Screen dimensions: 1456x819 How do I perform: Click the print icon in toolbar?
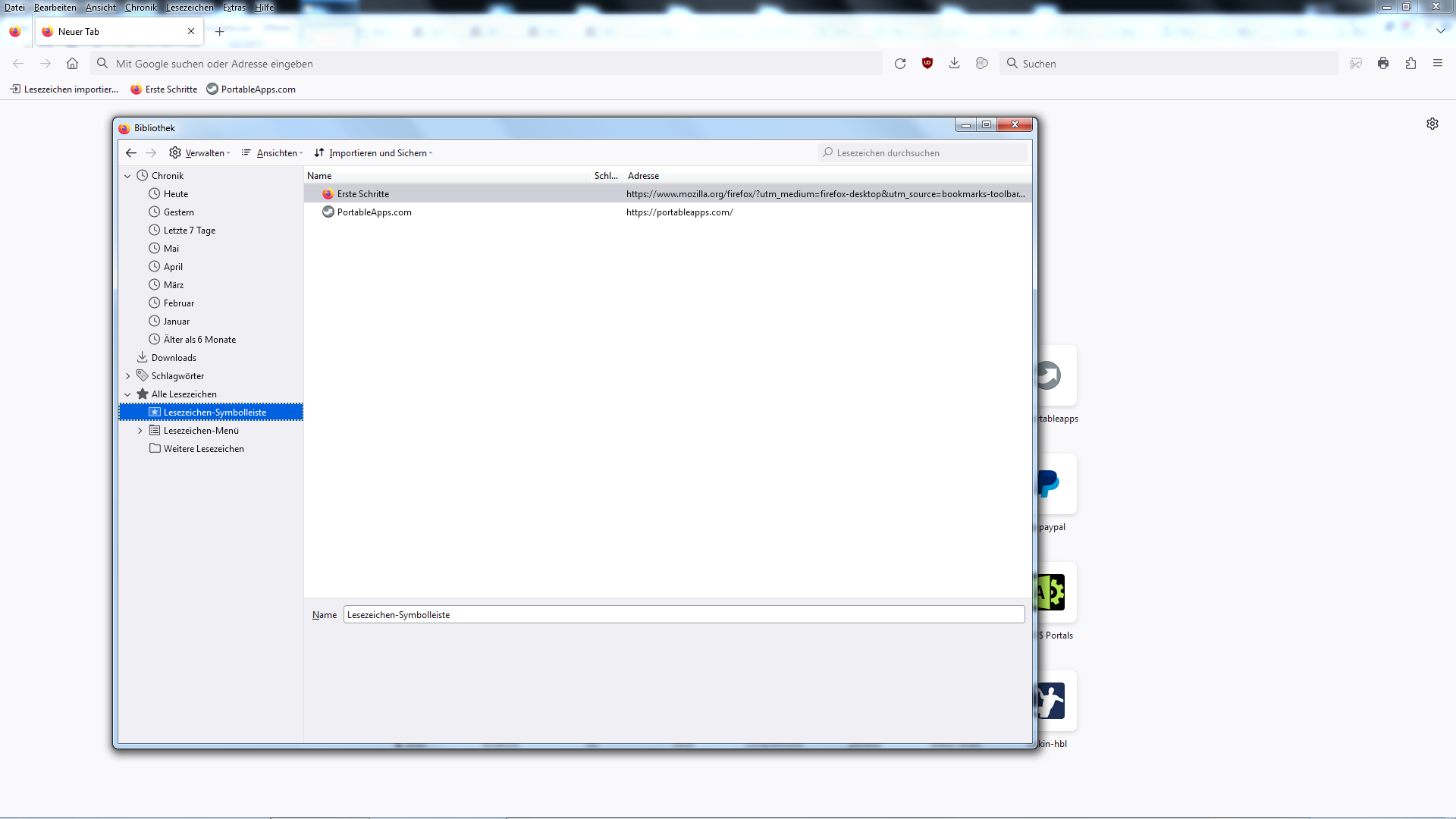tap(1383, 64)
